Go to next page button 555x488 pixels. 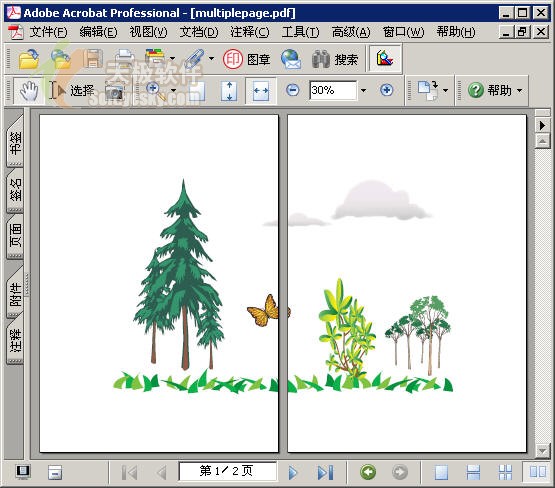click(293, 472)
